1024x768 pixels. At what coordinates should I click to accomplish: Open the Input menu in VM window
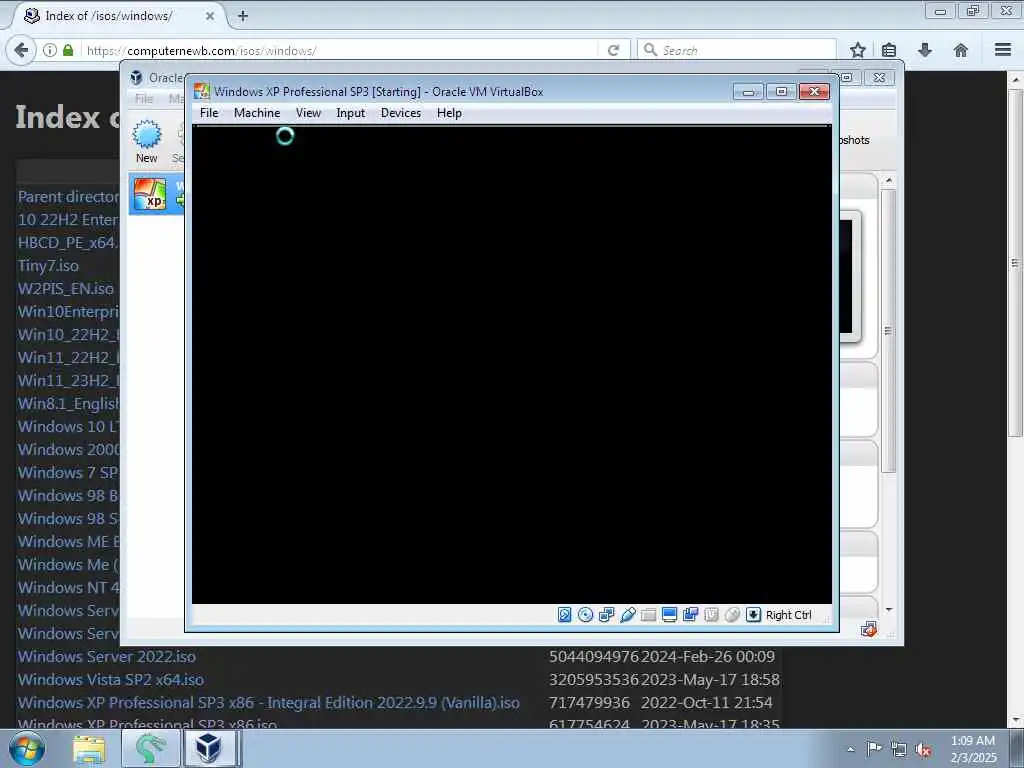tap(351, 113)
